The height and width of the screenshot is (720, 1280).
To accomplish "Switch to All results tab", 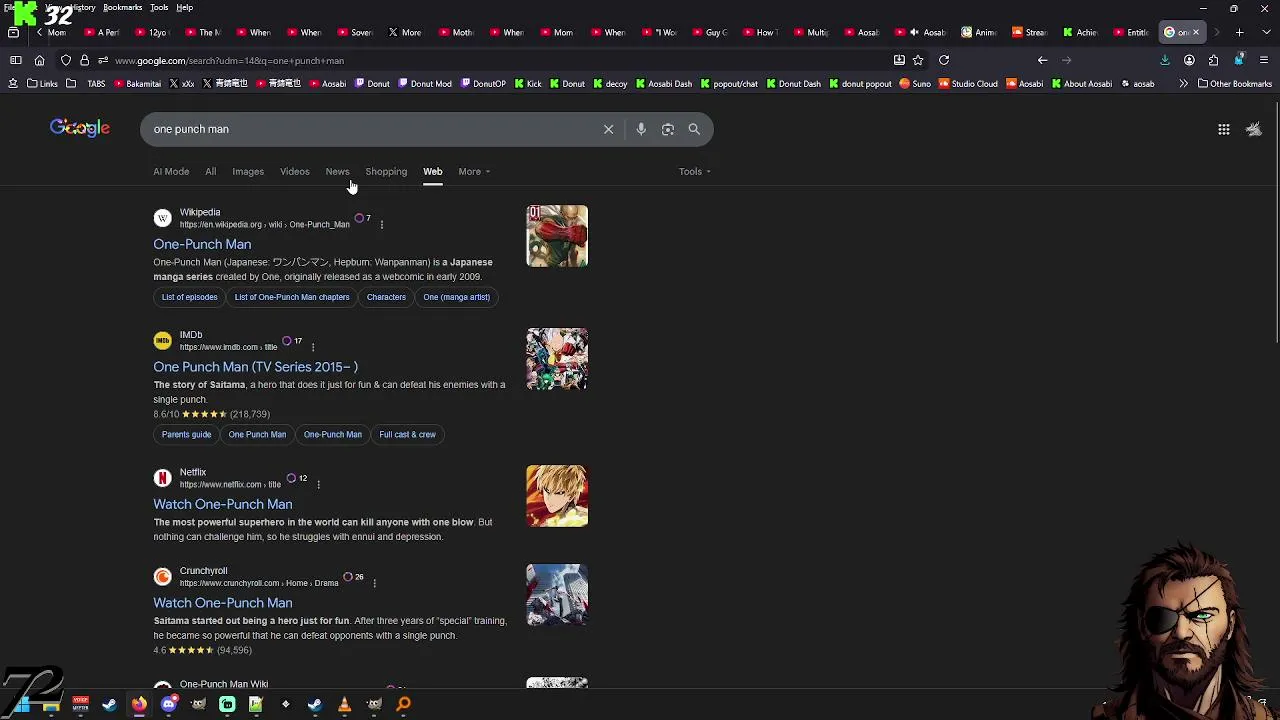I will 210,171.
